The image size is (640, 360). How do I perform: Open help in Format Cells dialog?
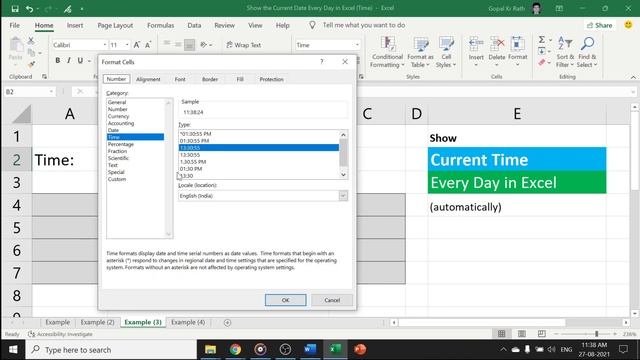coord(322,62)
